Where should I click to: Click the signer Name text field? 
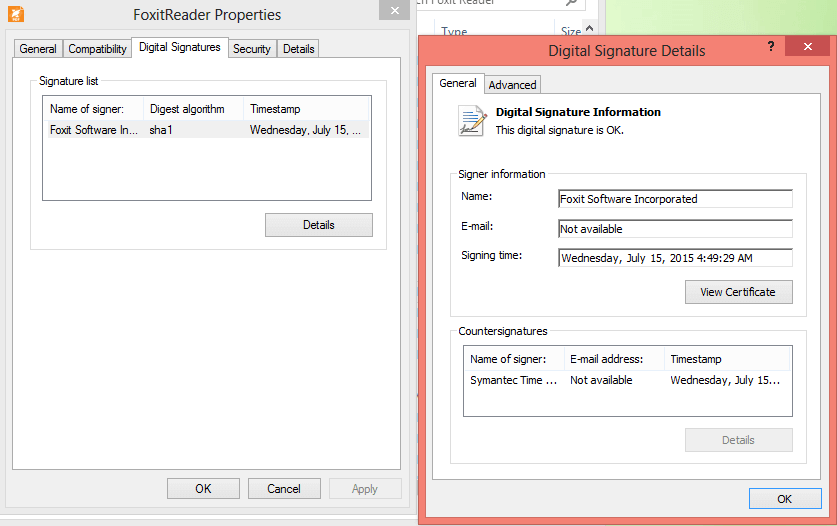(675, 199)
